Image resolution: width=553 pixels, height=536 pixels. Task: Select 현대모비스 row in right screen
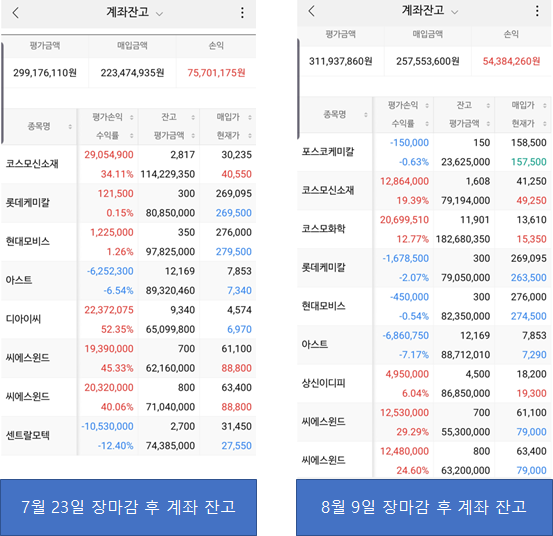[424, 306]
